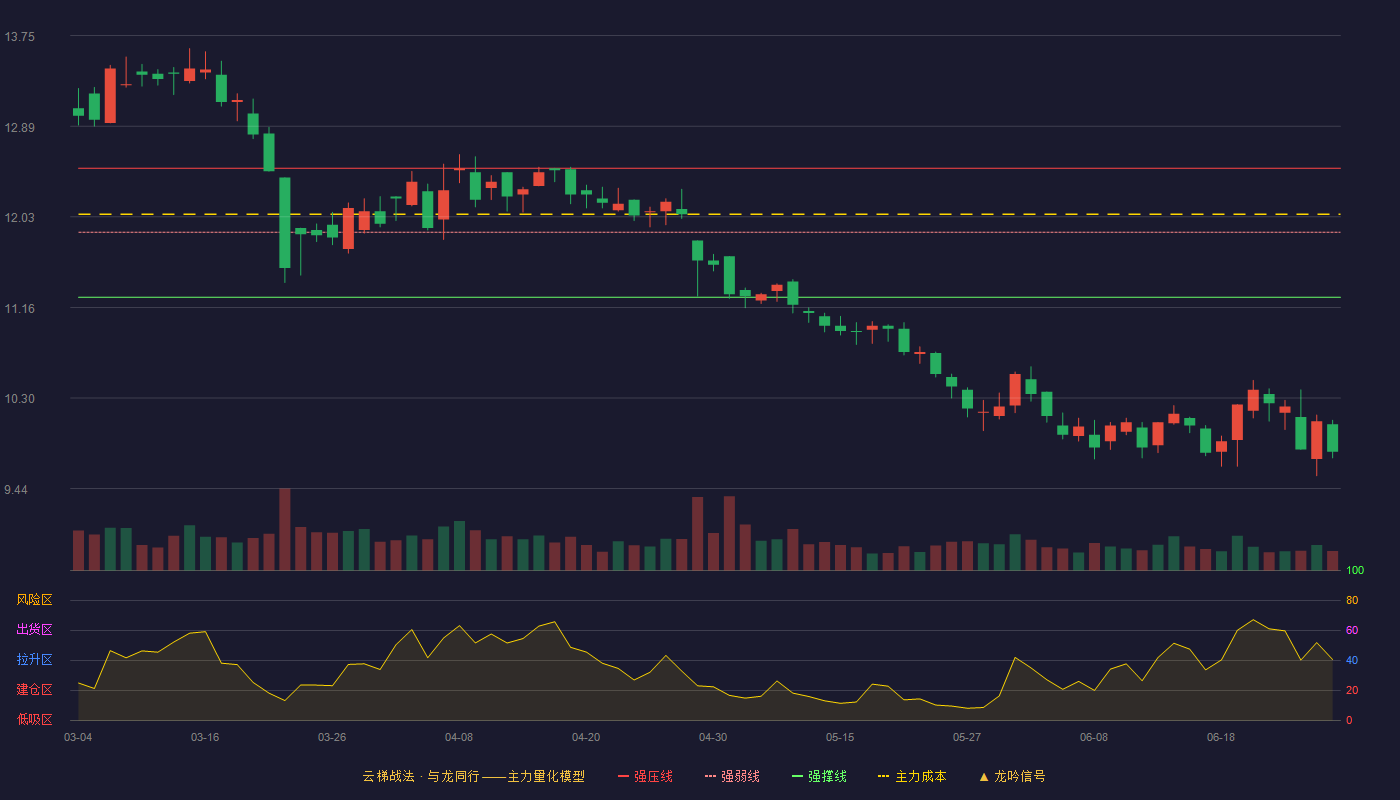Click the 拉升区 zone label
Viewport: 1400px width, 800px height.
tap(34, 660)
